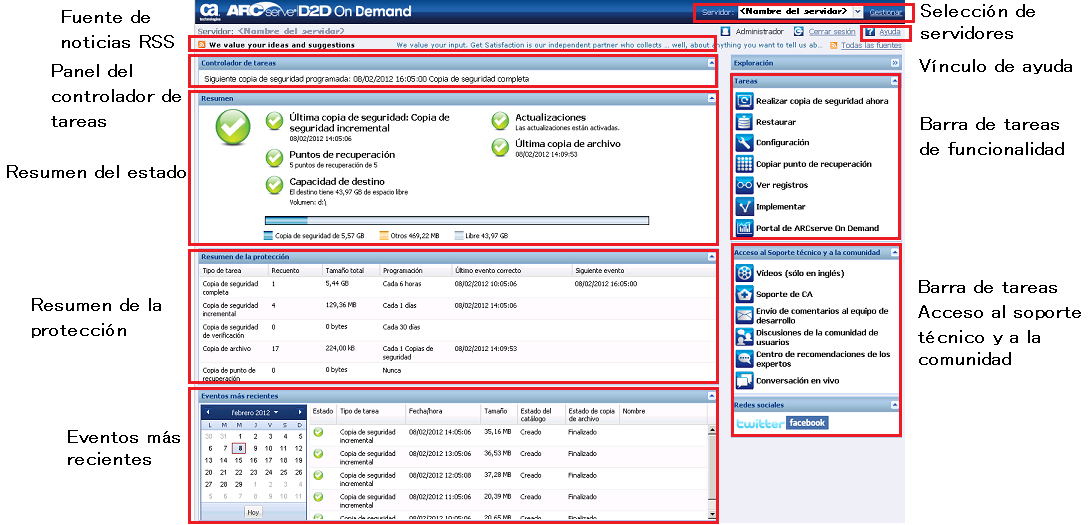Click Cerrar sesión link
1090x525 pixels.
pos(832,32)
